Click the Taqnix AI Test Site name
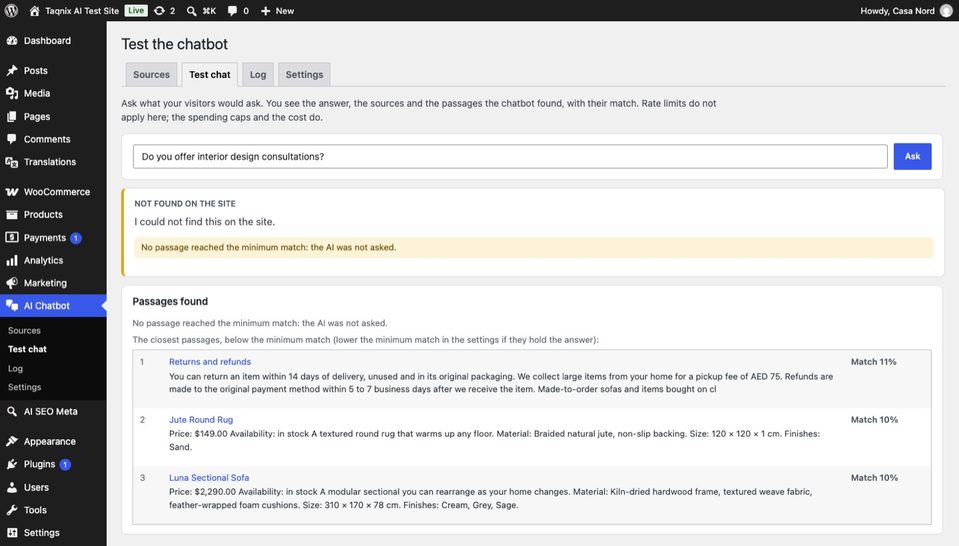The image size is (959, 546). point(82,10)
